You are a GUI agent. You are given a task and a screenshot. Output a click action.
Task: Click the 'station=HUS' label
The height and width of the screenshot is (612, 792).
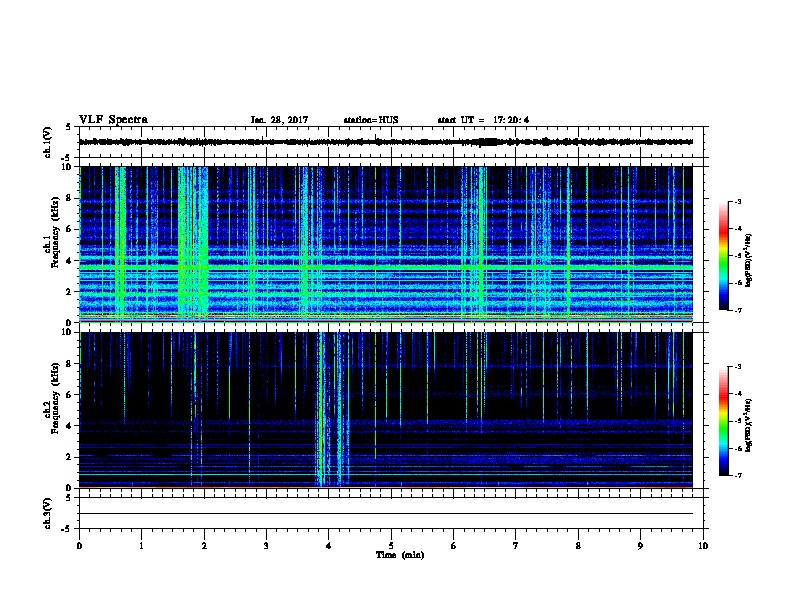[371, 120]
